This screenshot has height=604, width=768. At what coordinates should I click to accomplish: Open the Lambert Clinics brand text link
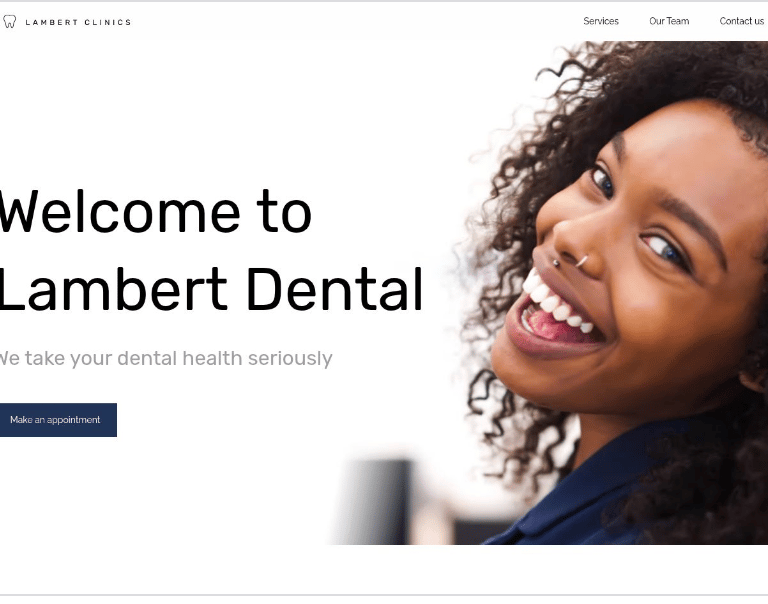tap(78, 22)
